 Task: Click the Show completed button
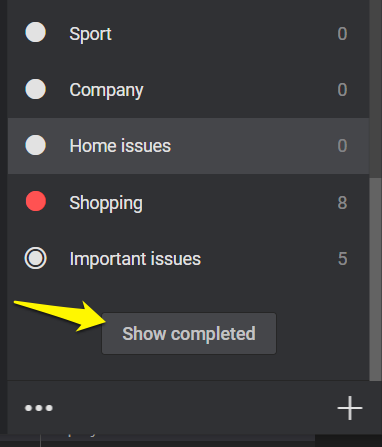coord(189,333)
